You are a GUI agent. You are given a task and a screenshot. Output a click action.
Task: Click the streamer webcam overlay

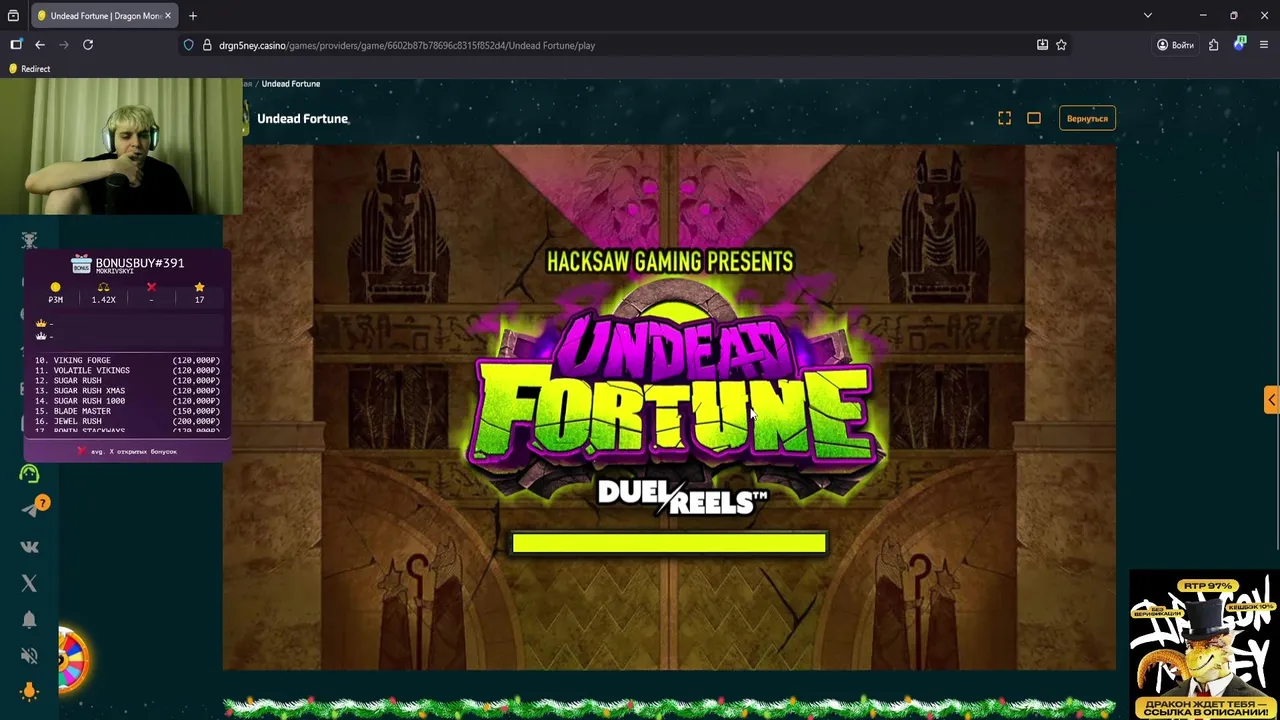(121, 147)
